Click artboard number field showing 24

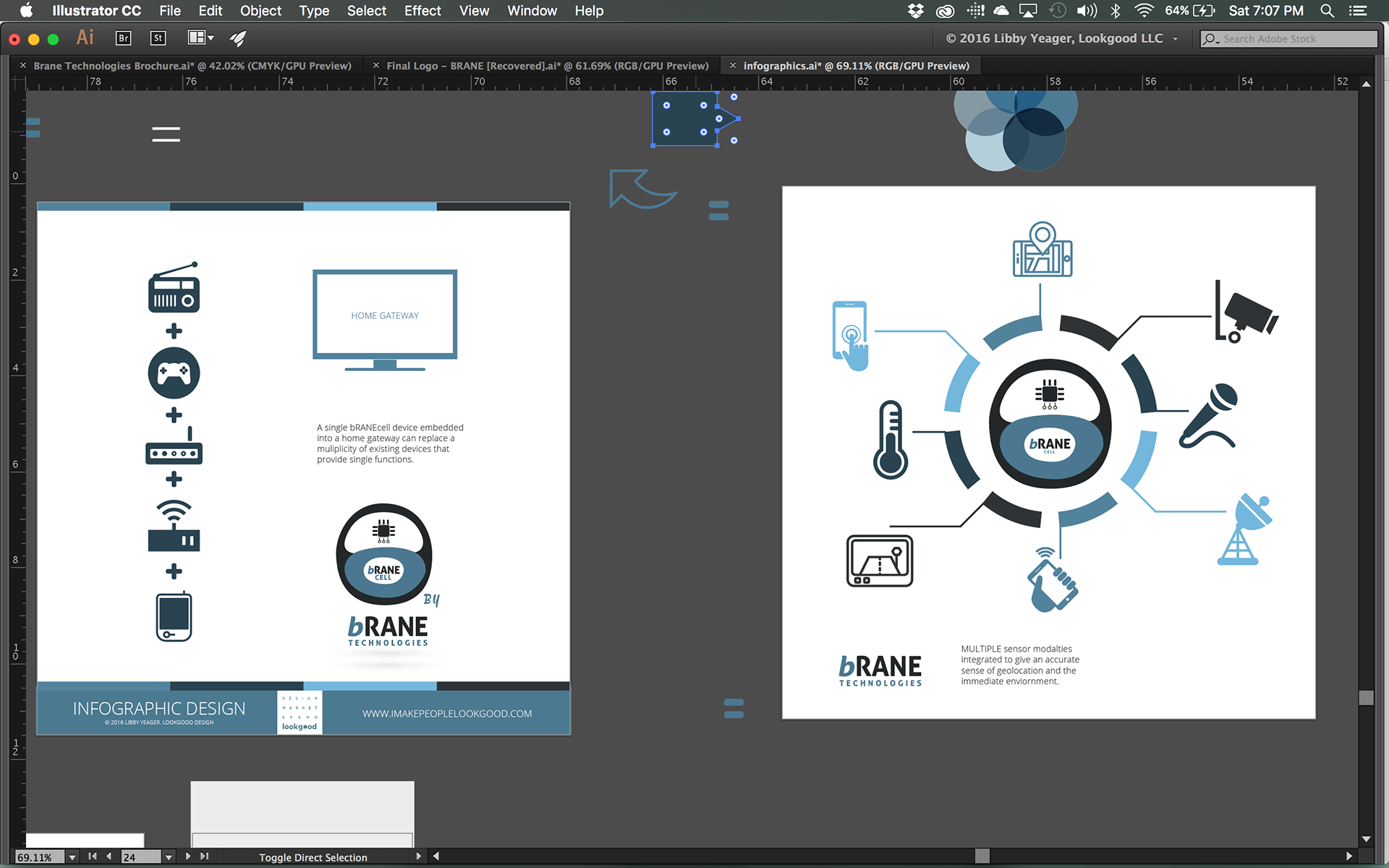tap(141, 857)
